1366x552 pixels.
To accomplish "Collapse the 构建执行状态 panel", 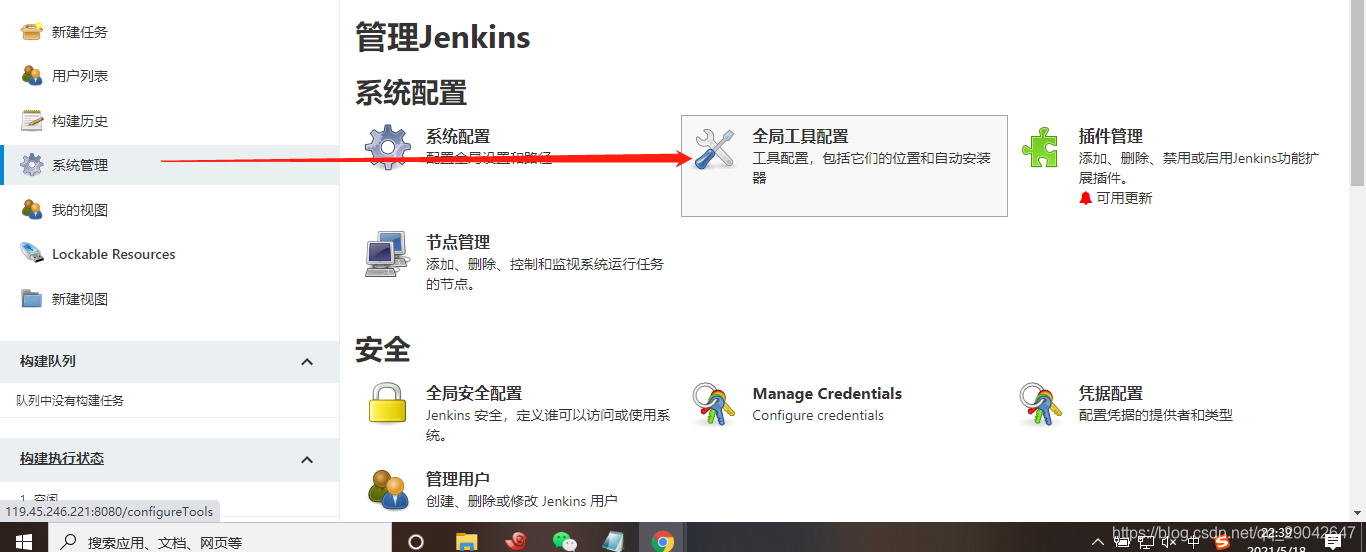I will pos(307,459).
